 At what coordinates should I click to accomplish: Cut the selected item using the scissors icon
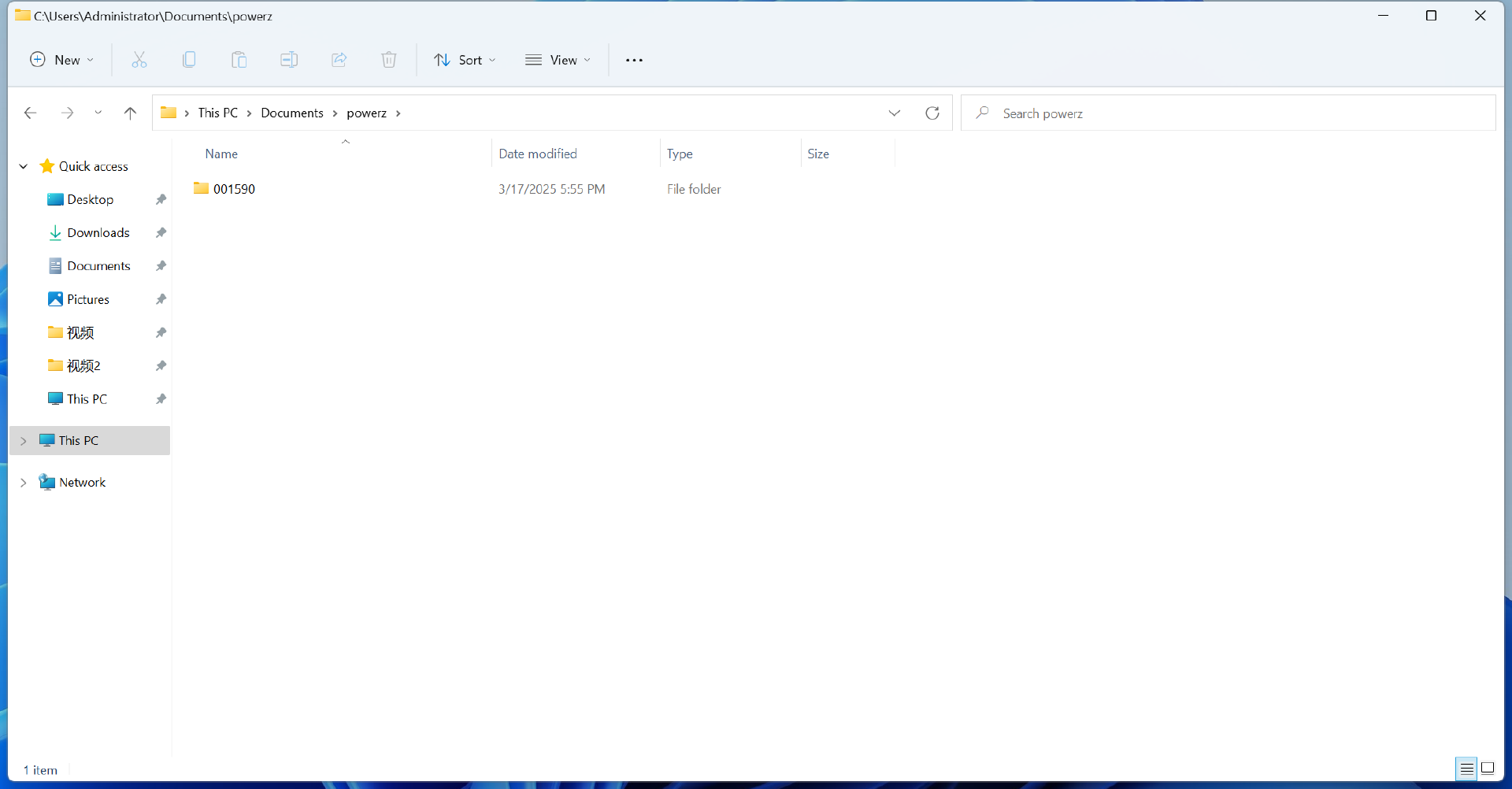[x=139, y=59]
